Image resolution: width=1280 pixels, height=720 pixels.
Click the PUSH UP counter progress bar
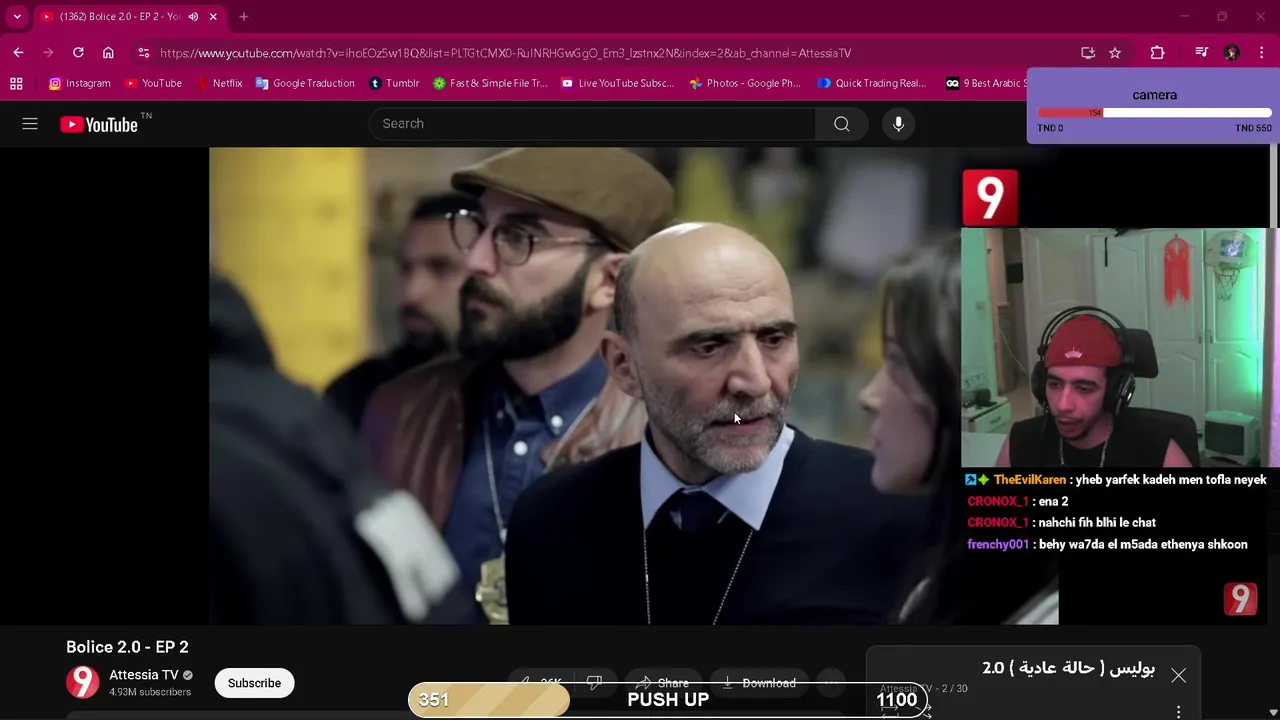coord(668,700)
